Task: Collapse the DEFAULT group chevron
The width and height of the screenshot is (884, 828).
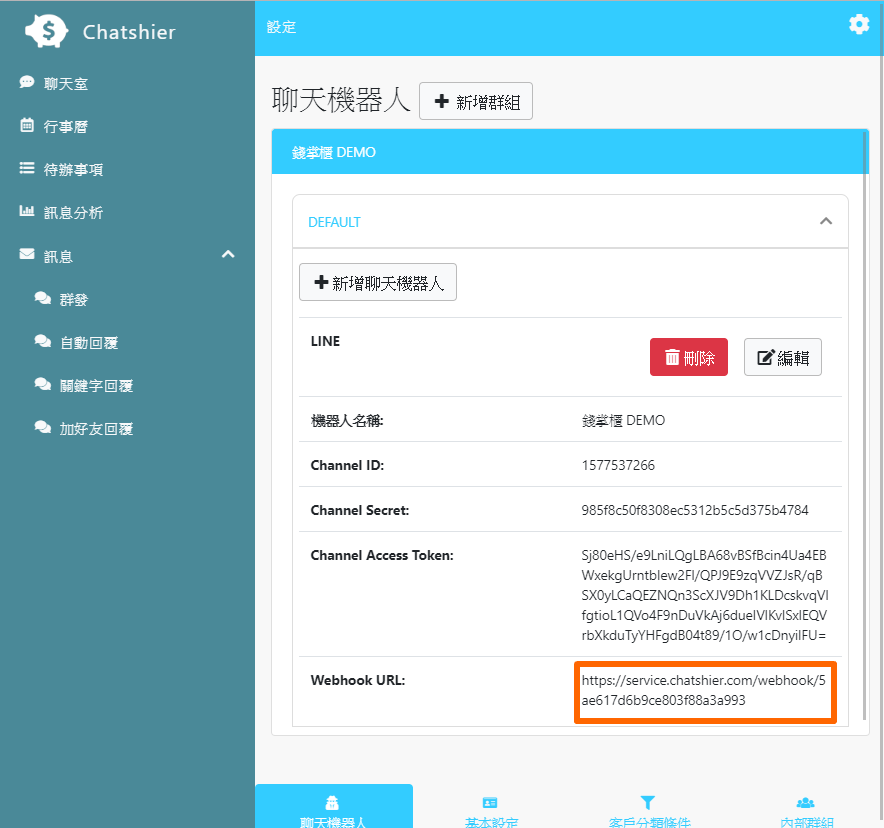Action: 825,221
